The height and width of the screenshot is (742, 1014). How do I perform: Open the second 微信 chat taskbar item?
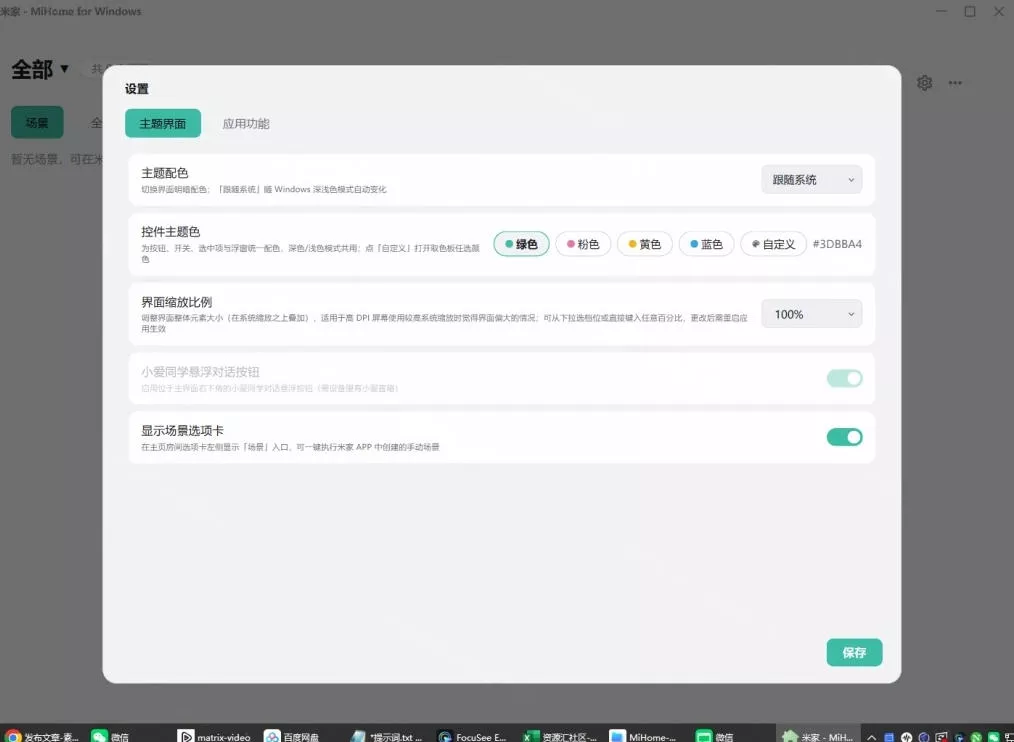click(x=715, y=736)
